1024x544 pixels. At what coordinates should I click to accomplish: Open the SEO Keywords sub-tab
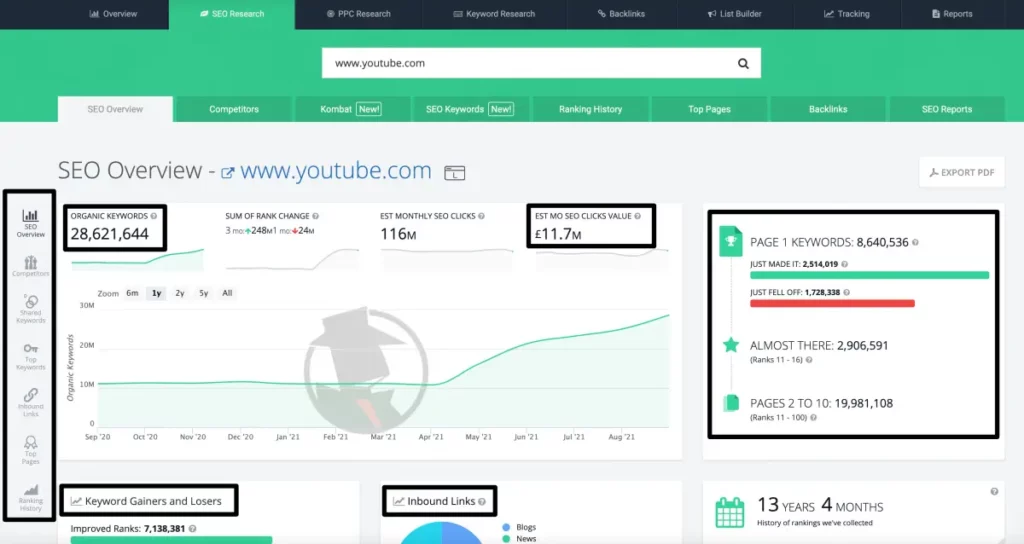tap(470, 109)
